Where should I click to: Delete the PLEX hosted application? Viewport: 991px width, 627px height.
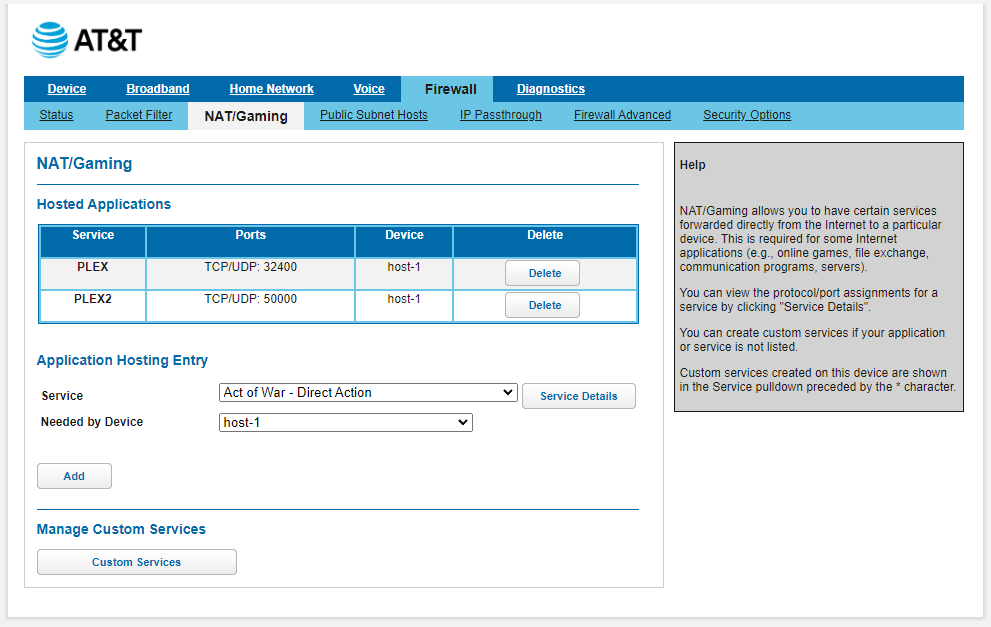click(x=542, y=272)
